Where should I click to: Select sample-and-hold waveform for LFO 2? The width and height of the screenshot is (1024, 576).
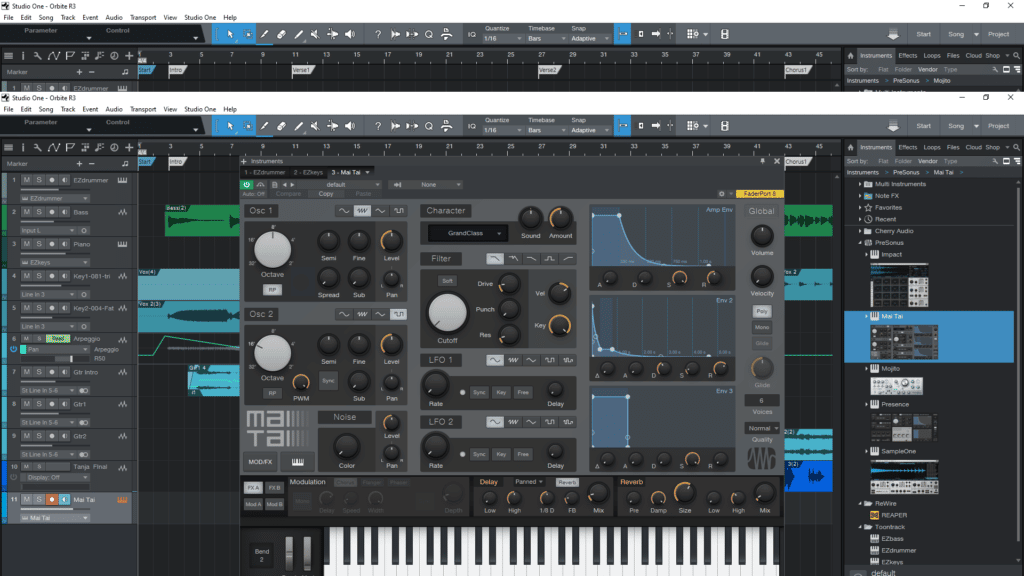coord(568,422)
